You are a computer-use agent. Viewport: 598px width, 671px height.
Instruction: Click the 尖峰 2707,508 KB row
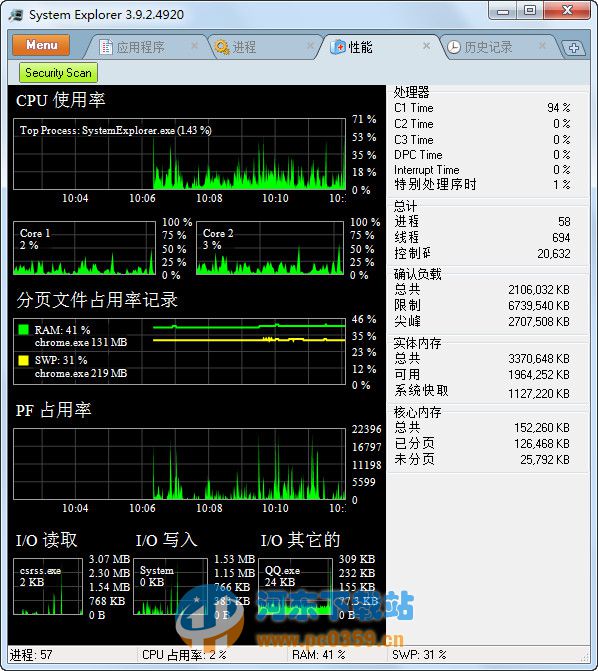coord(482,321)
